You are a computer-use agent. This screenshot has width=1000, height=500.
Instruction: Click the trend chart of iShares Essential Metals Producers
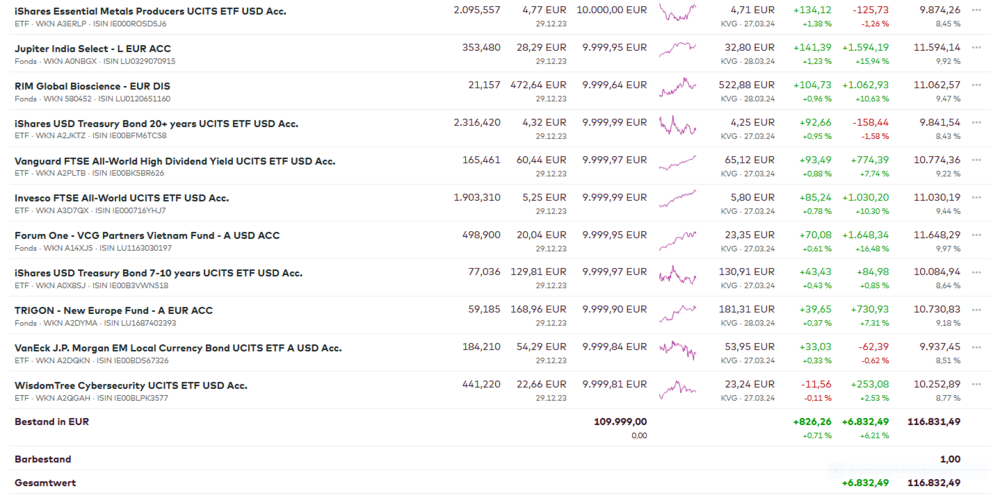(677, 12)
